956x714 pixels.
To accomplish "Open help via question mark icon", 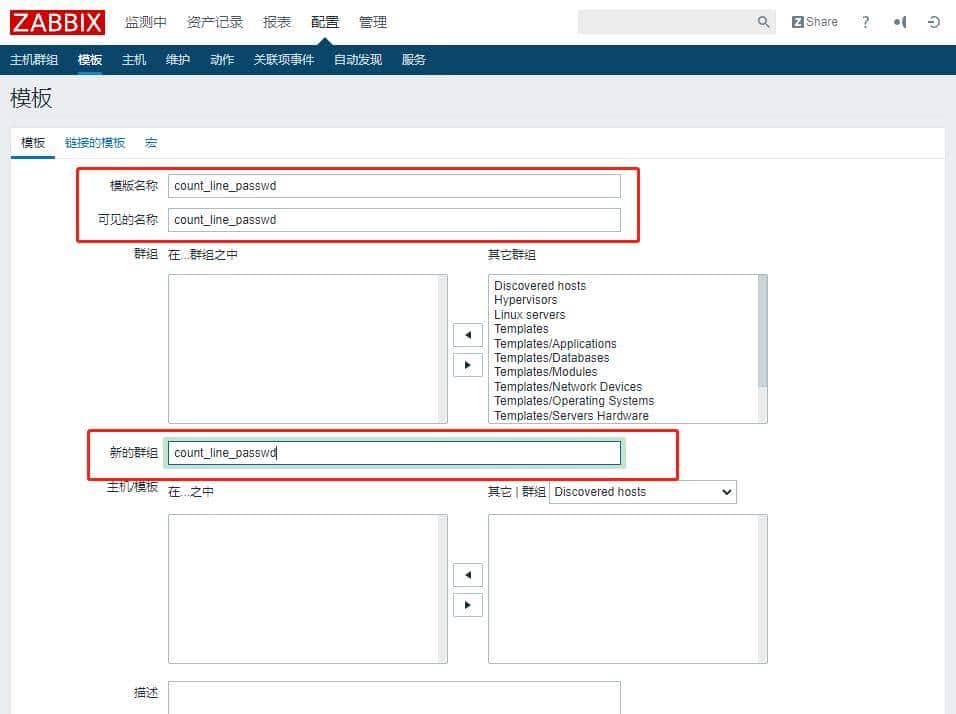I will click(865, 22).
